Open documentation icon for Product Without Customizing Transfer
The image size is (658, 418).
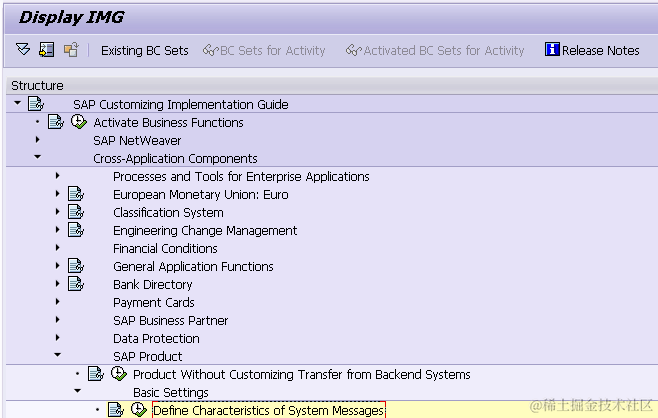(x=96, y=374)
